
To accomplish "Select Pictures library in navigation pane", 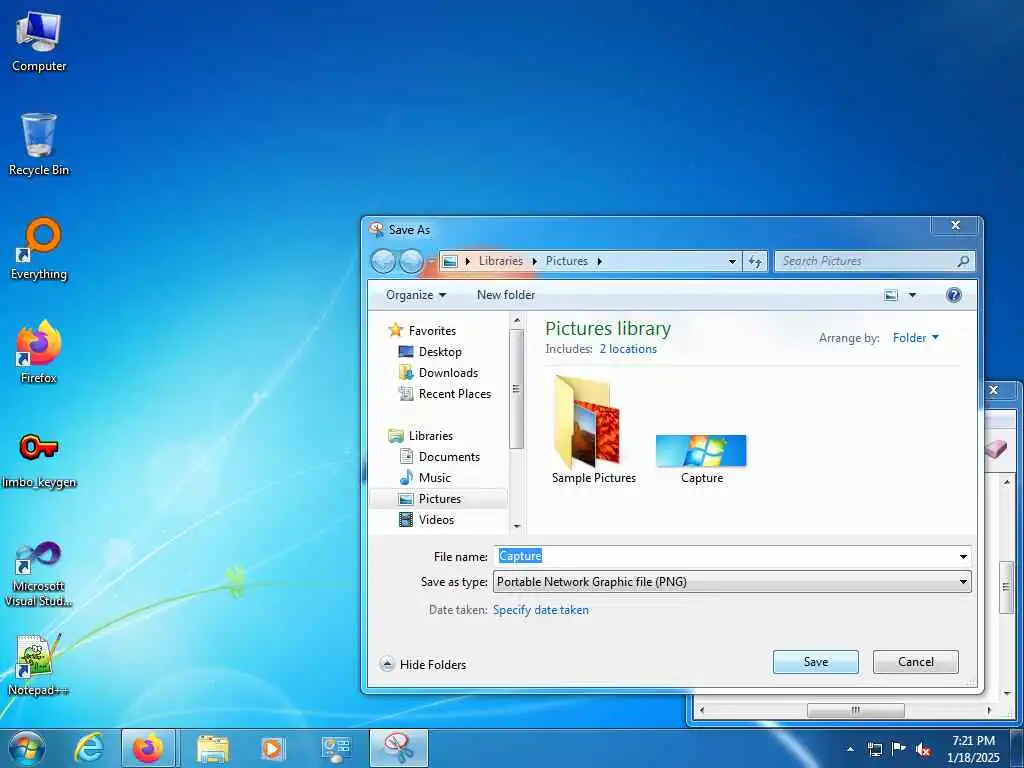I will pyautogui.click(x=438, y=498).
